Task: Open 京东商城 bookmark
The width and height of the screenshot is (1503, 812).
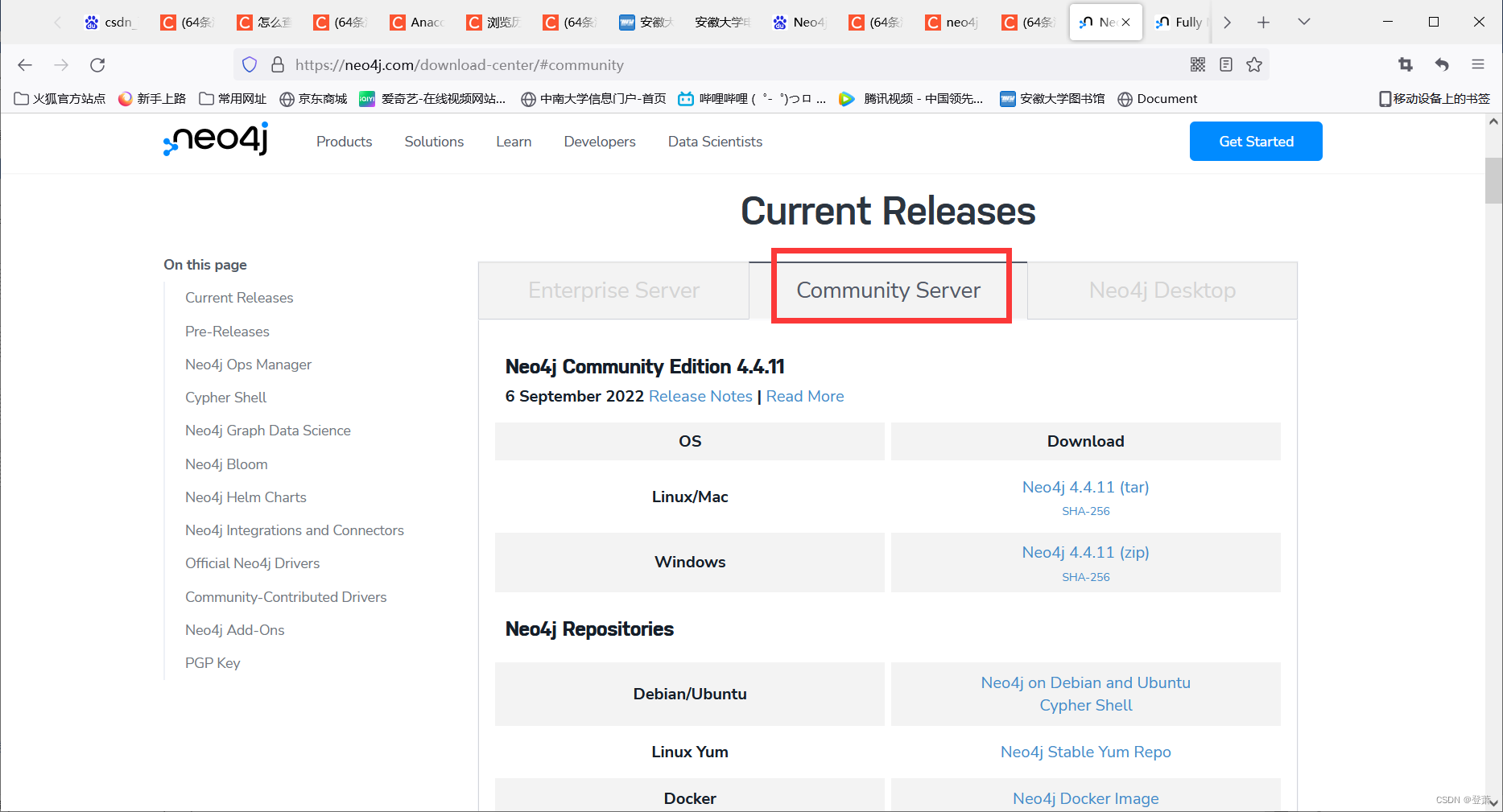Action: coord(313,99)
